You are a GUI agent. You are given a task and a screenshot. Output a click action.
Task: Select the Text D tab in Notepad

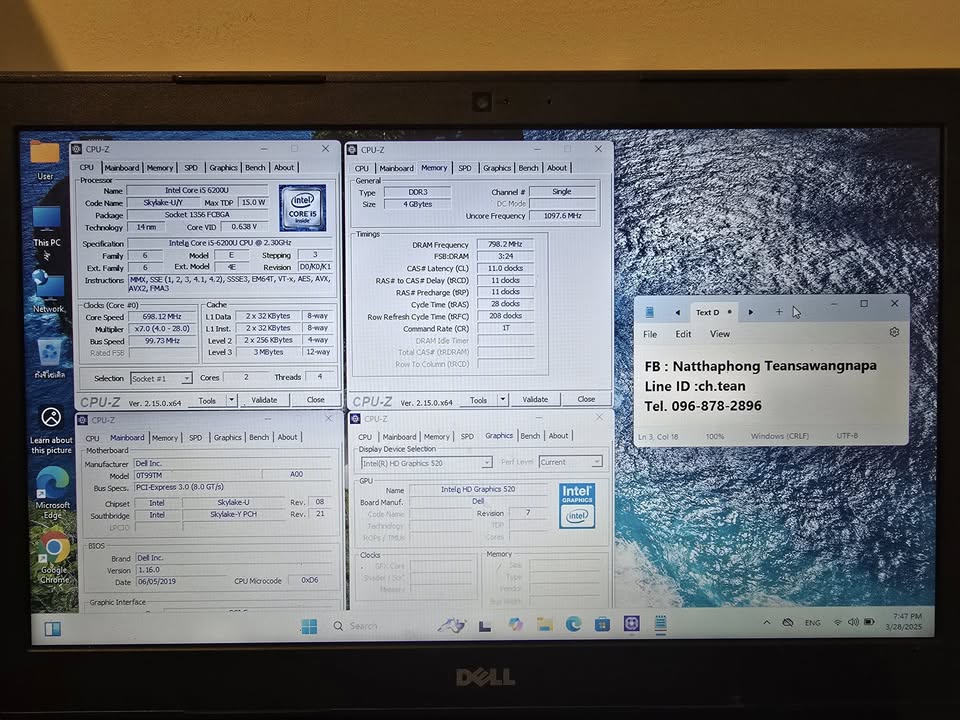[x=713, y=312]
